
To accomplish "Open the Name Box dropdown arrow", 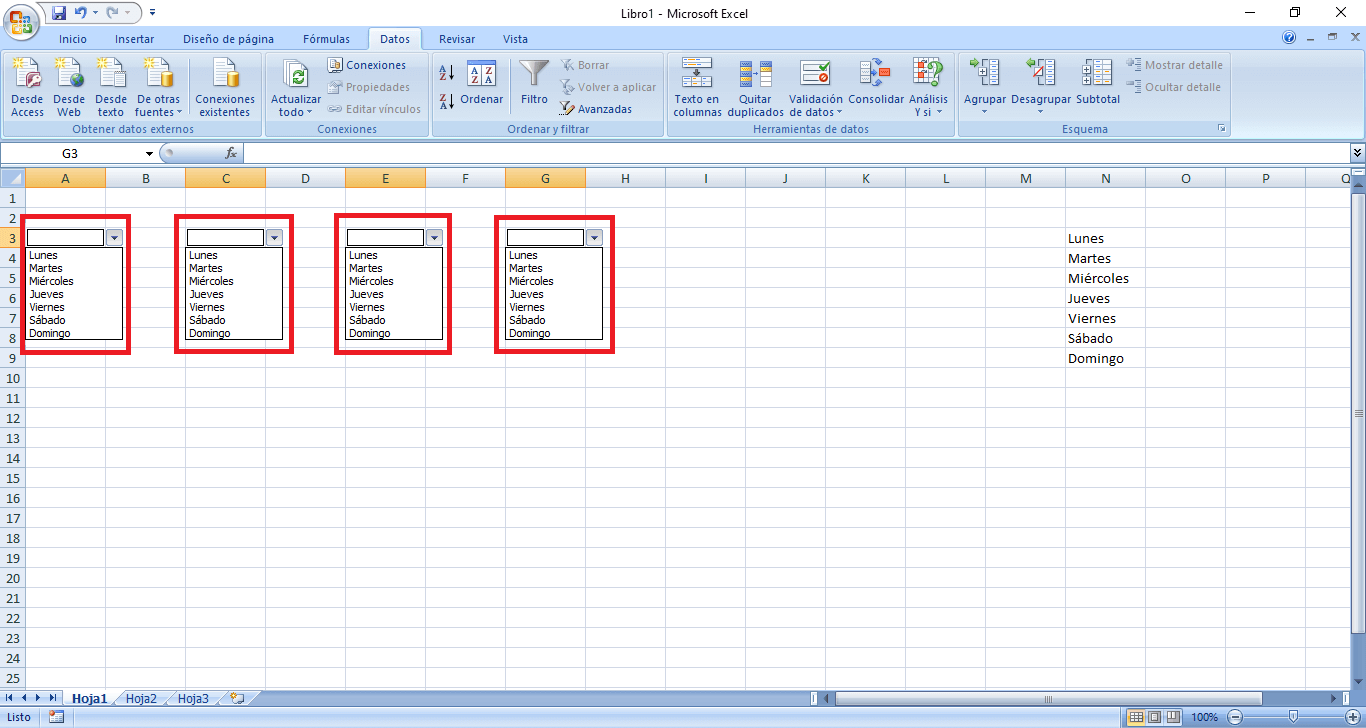I will pyautogui.click(x=149, y=154).
